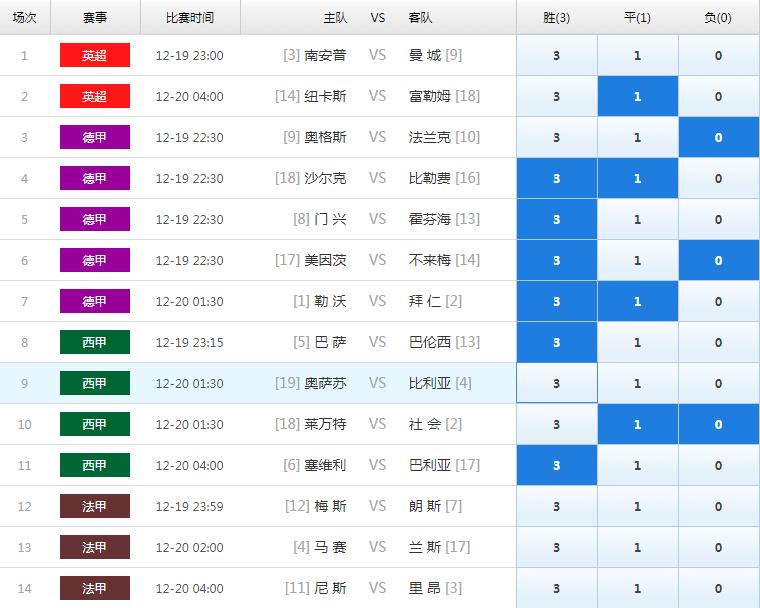Click home team 南安普

[x=325, y=55]
